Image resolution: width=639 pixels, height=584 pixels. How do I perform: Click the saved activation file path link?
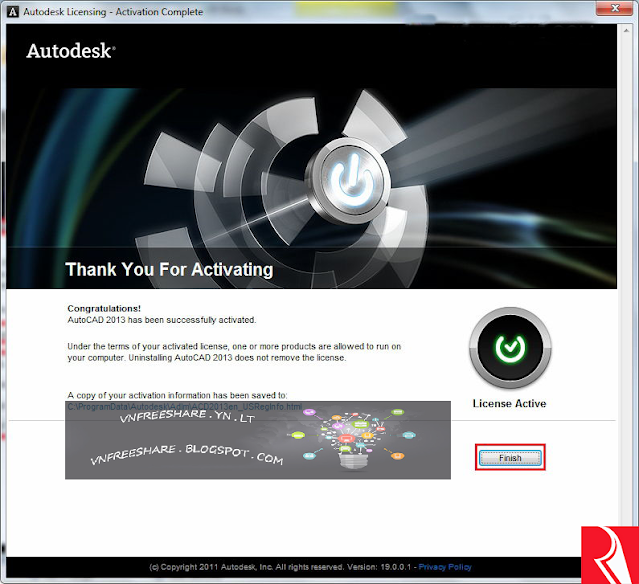pyautogui.click(x=185, y=406)
